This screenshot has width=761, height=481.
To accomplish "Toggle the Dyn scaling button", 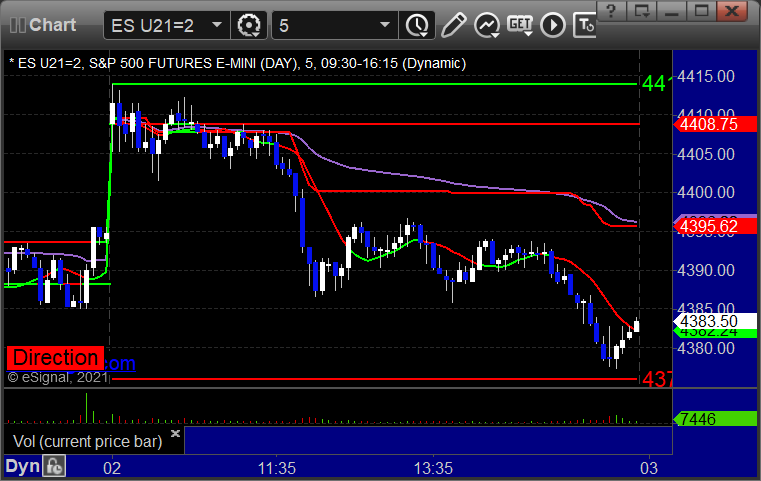I will 22,466.
